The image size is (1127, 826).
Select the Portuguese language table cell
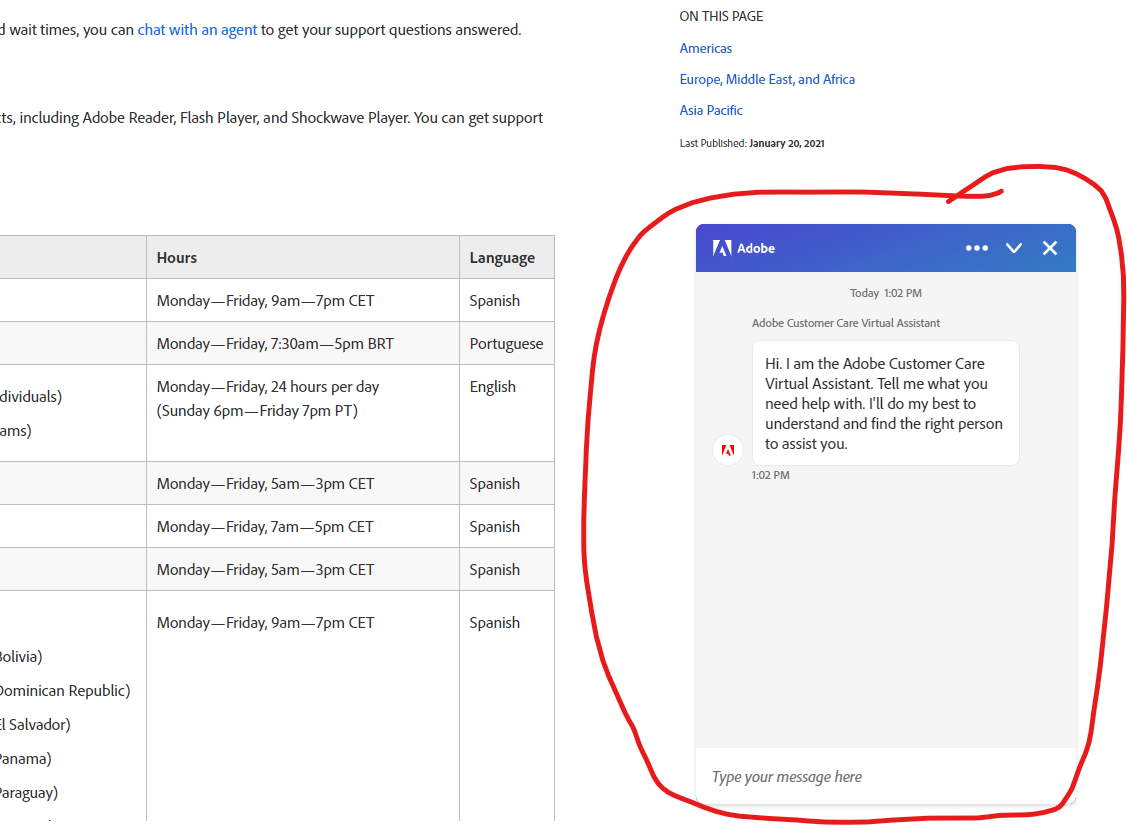(x=506, y=343)
